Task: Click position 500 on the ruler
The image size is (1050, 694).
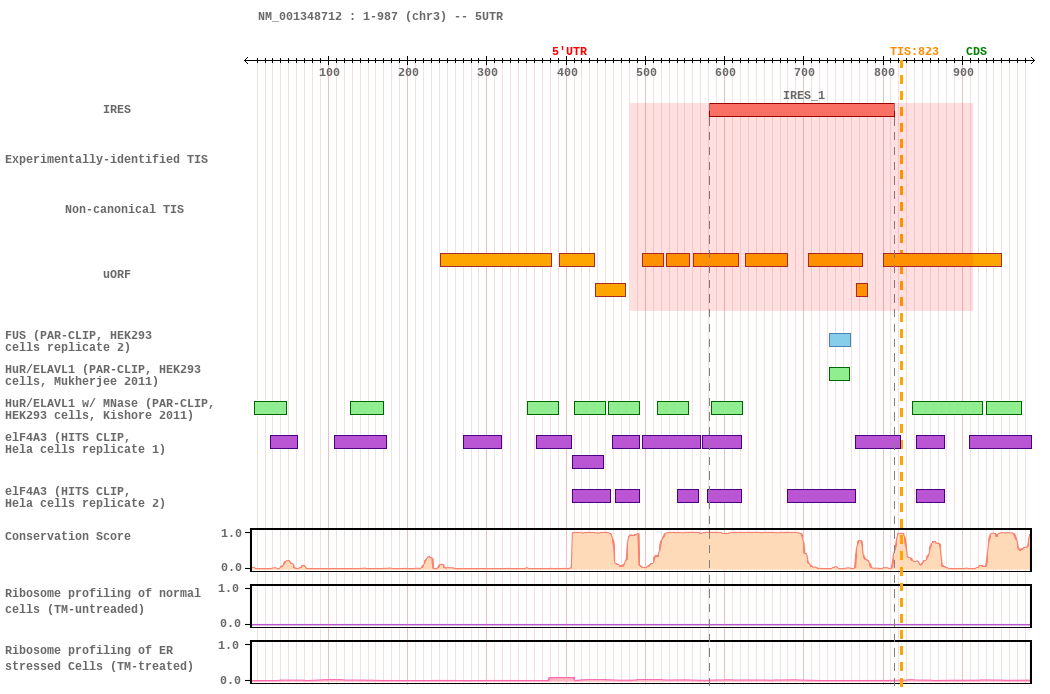Action: 646,72
